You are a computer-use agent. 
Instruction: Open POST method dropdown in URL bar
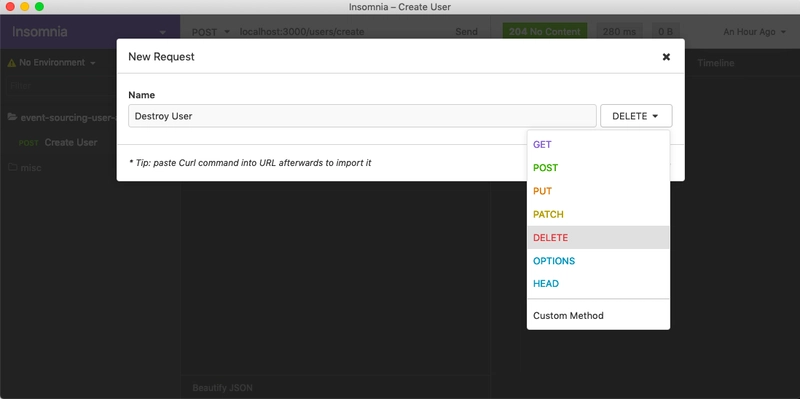pos(210,32)
